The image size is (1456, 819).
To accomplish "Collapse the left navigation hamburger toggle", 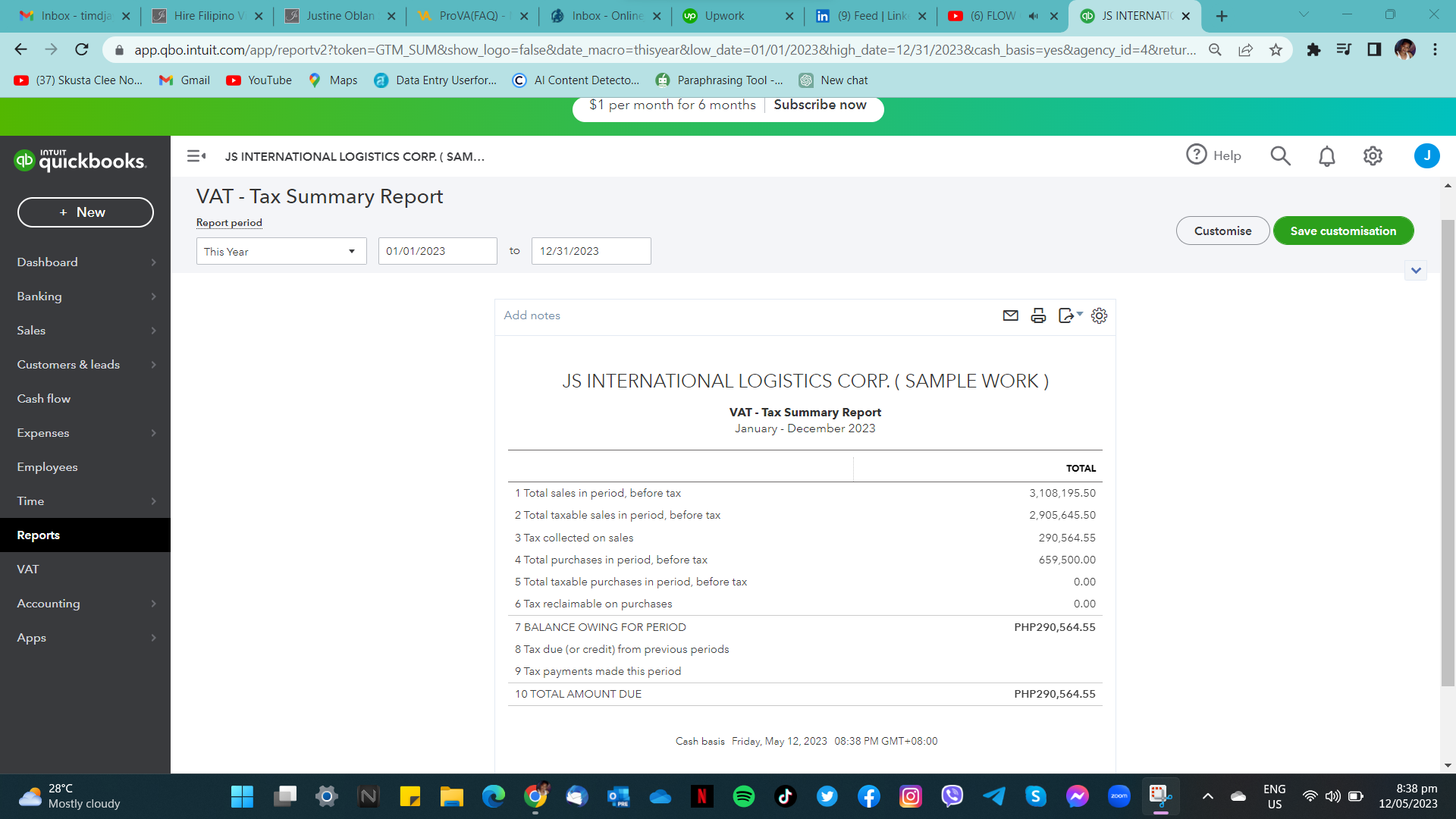I will [x=196, y=156].
